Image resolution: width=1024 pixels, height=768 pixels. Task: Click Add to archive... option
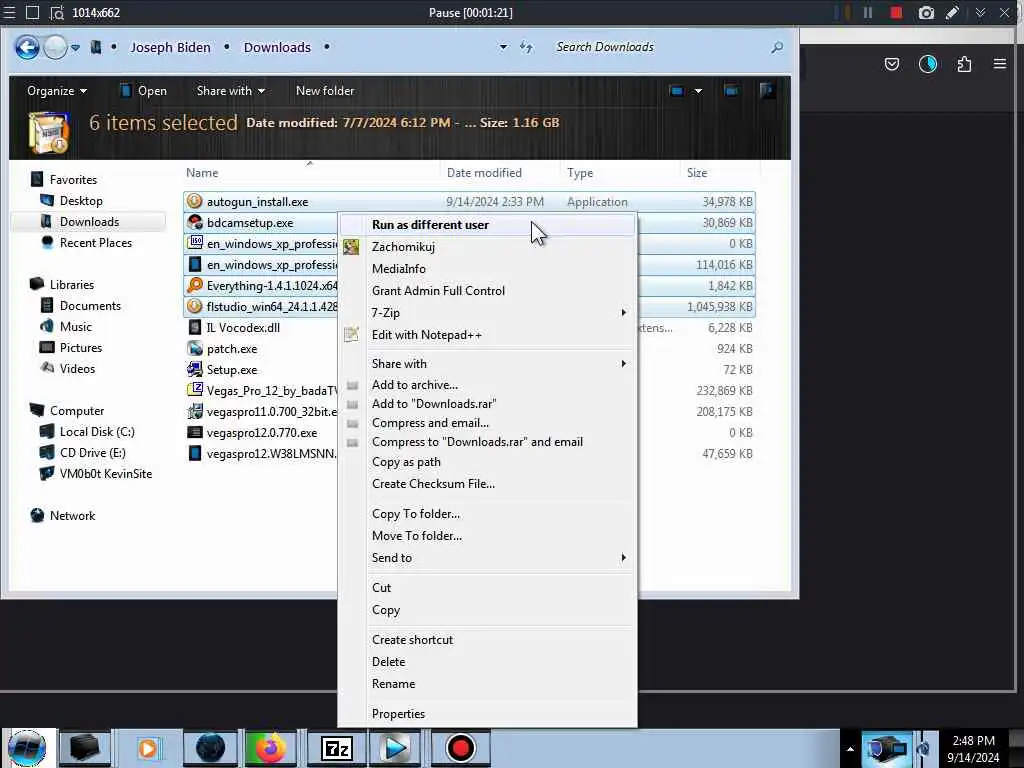(487, 385)
